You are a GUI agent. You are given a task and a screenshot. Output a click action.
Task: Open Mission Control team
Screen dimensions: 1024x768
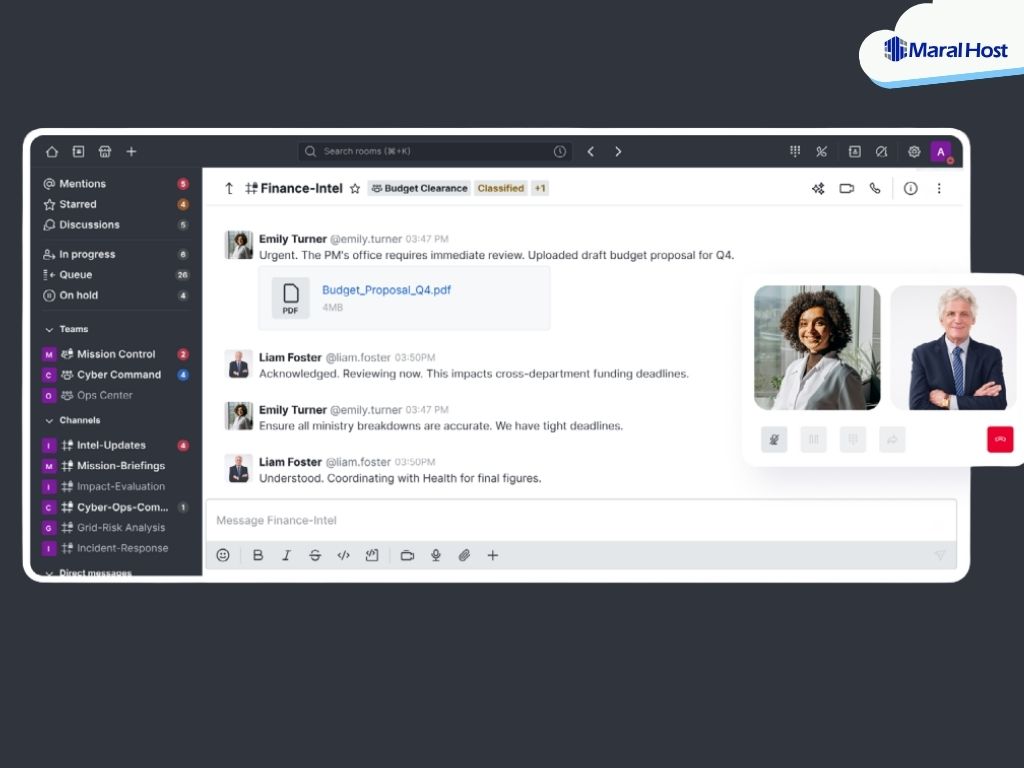click(116, 354)
